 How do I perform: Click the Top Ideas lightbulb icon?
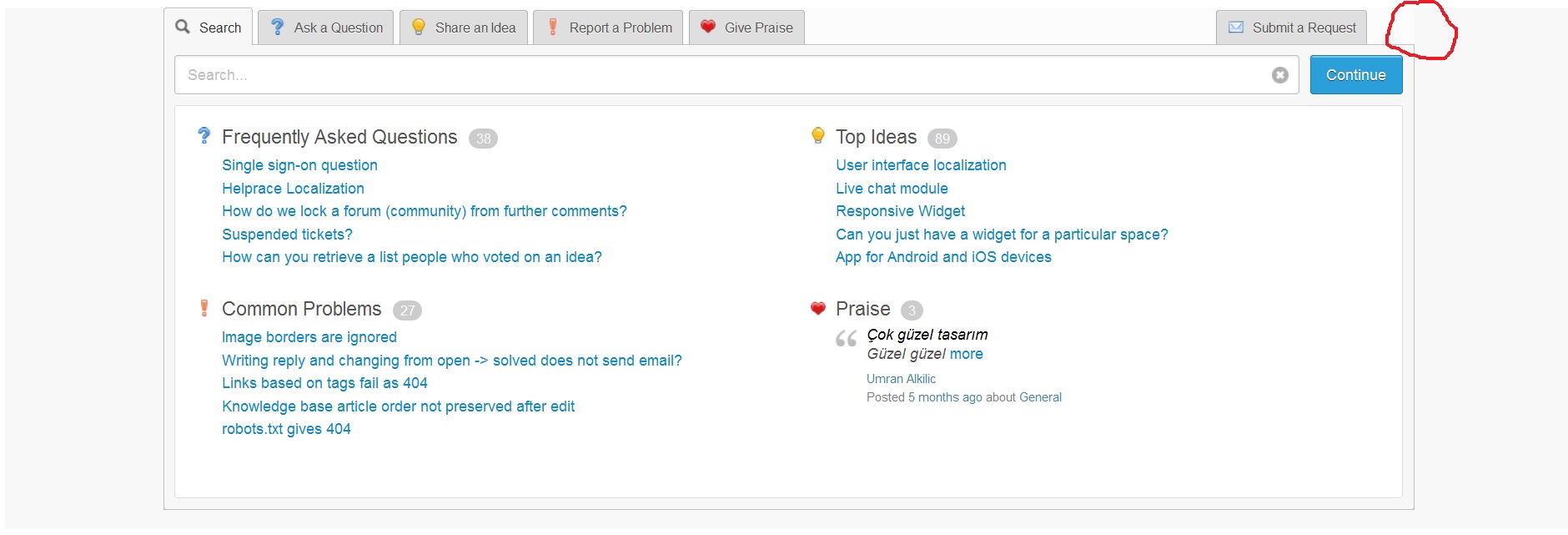click(817, 136)
